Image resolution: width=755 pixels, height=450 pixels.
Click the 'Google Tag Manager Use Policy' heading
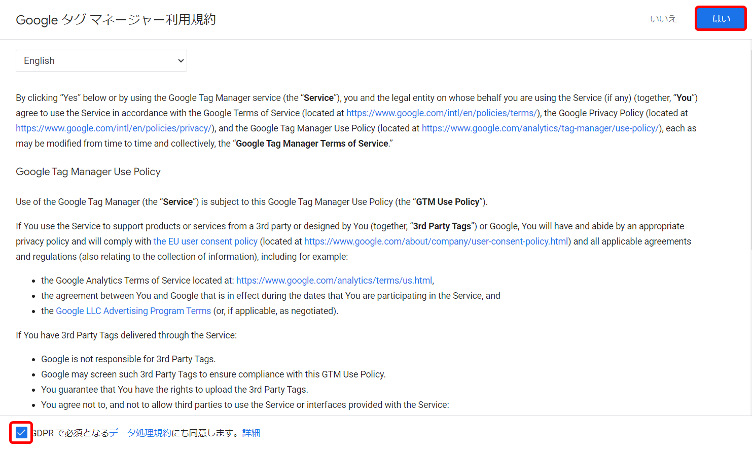pyautogui.click(x=88, y=172)
